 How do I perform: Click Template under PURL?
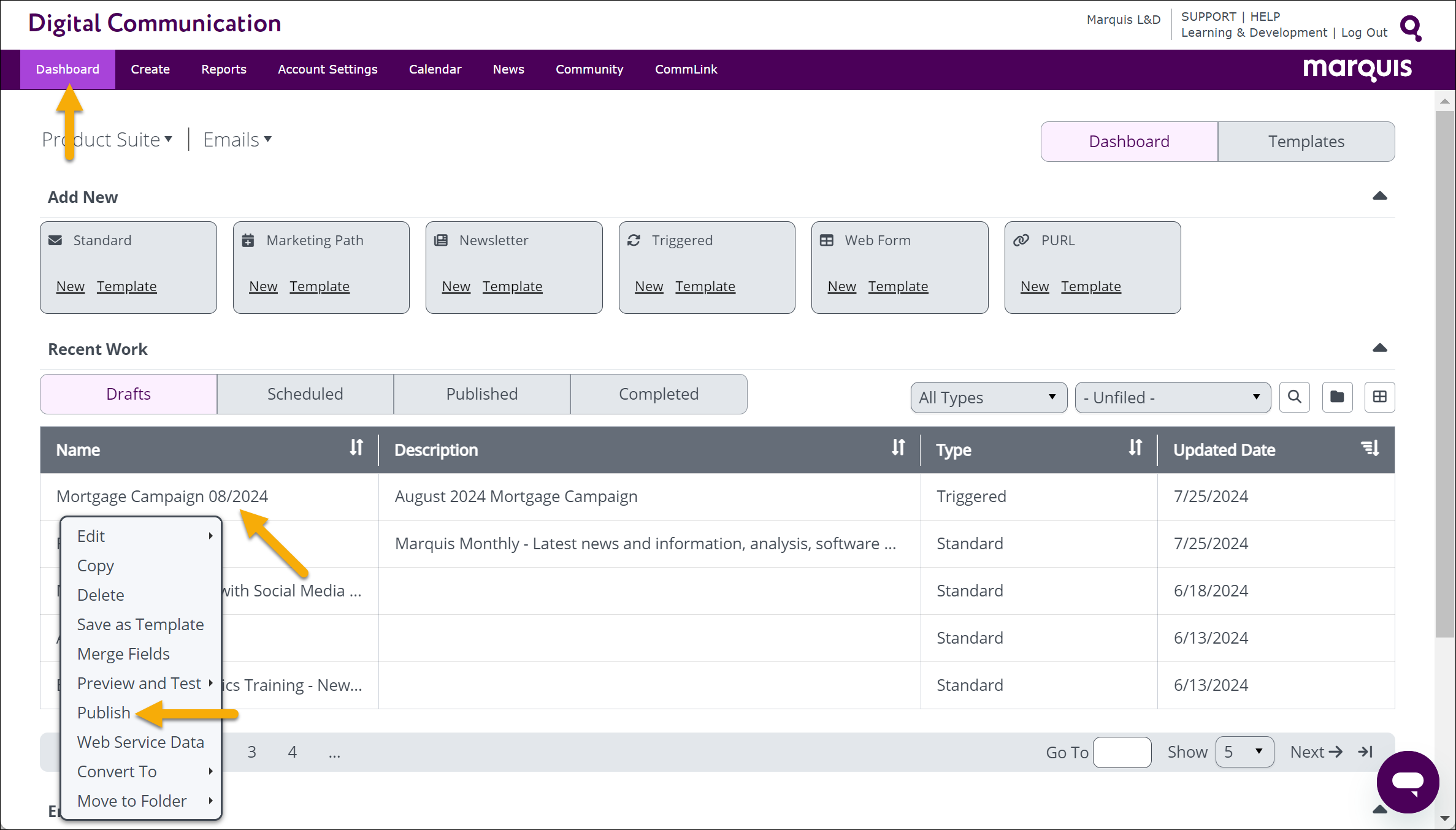1091,286
